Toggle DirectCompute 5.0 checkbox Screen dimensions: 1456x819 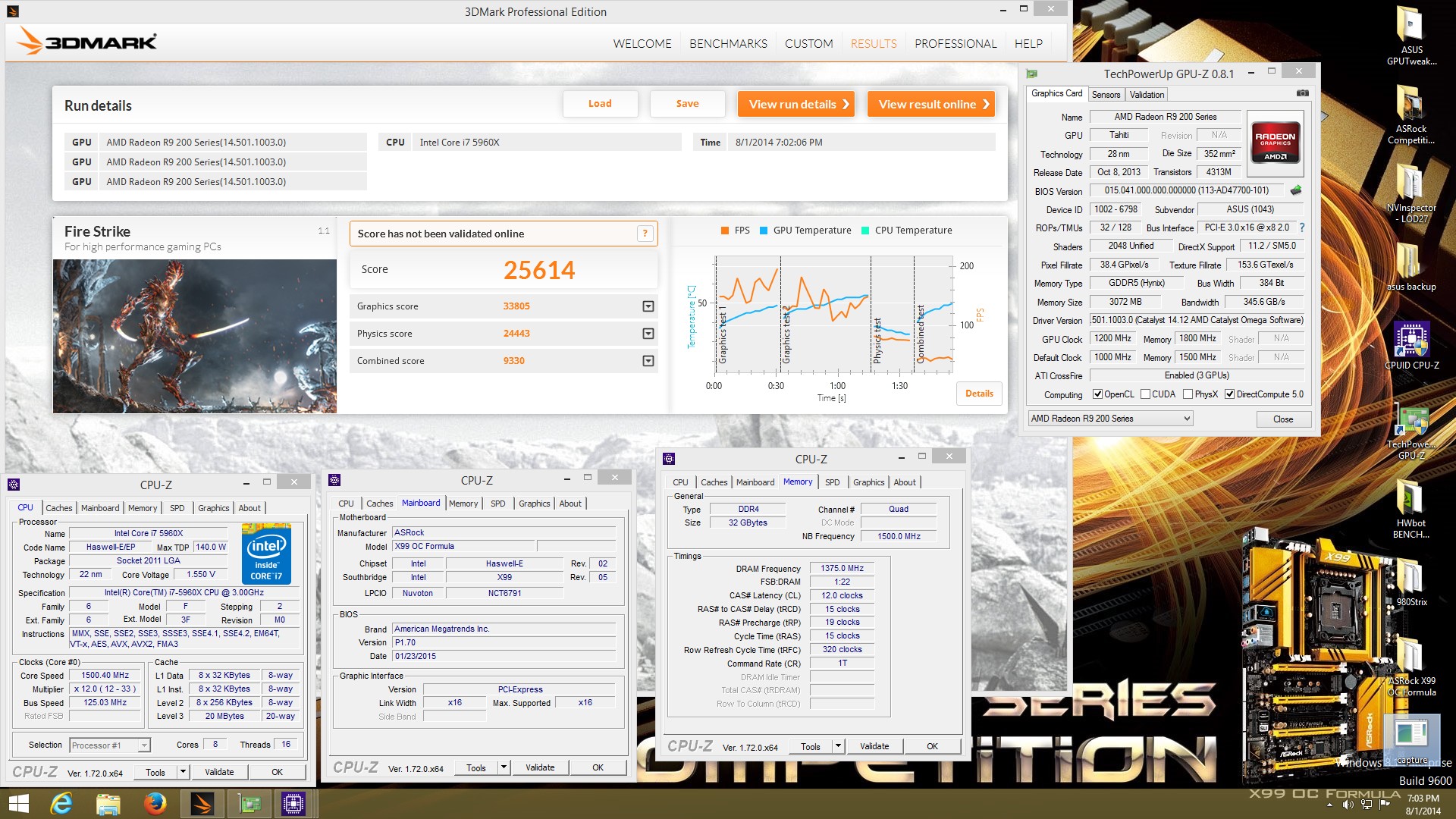click(x=1229, y=394)
